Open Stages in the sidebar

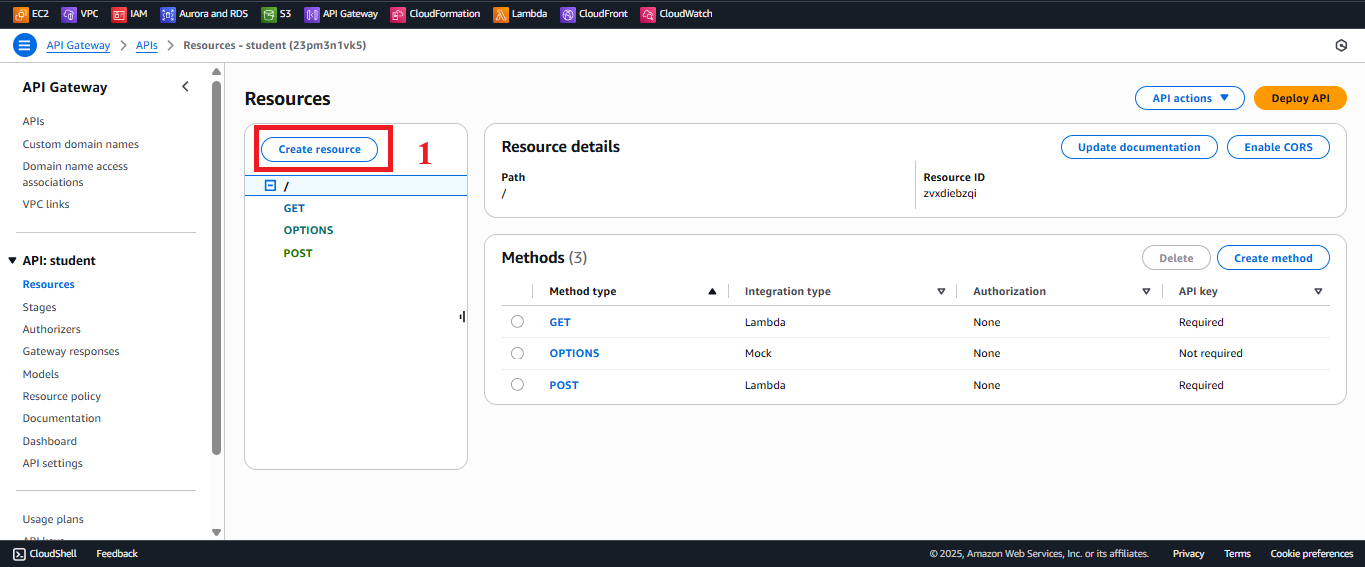point(40,307)
